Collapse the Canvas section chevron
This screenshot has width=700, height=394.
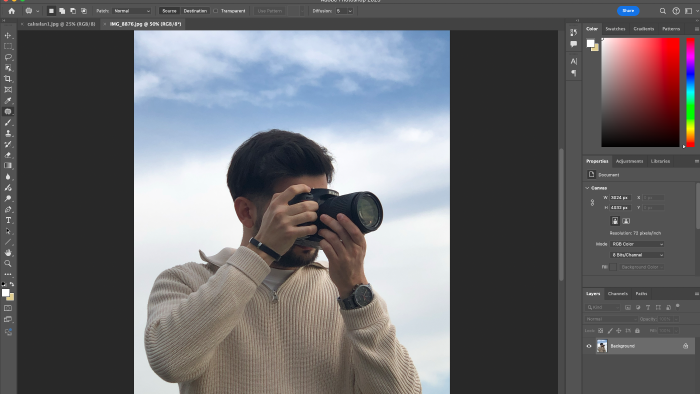tap(588, 188)
